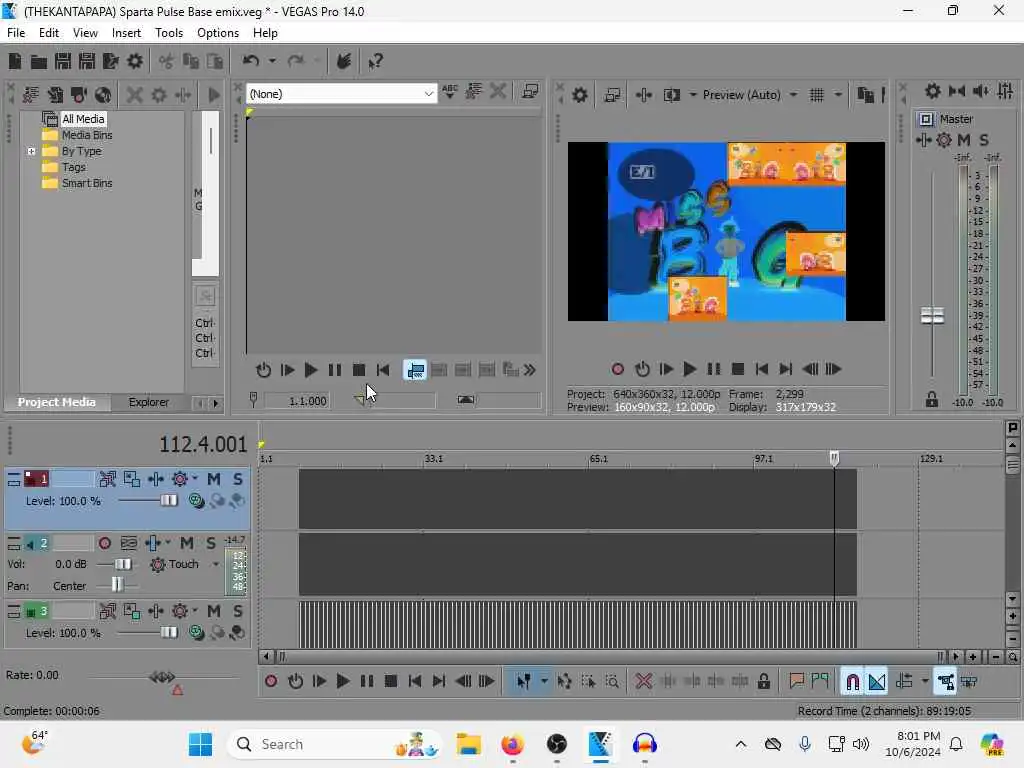Select All Media in project tree
This screenshot has width=1024, height=768.
click(x=83, y=119)
